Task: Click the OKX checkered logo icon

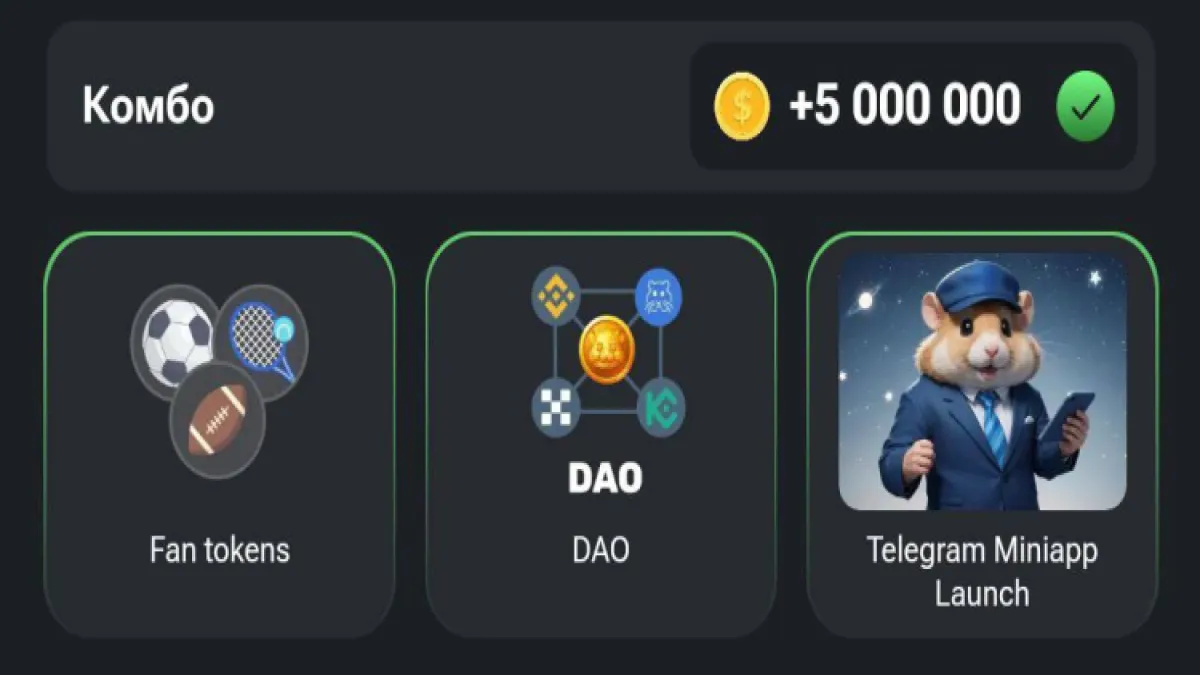Action: click(555, 407)
